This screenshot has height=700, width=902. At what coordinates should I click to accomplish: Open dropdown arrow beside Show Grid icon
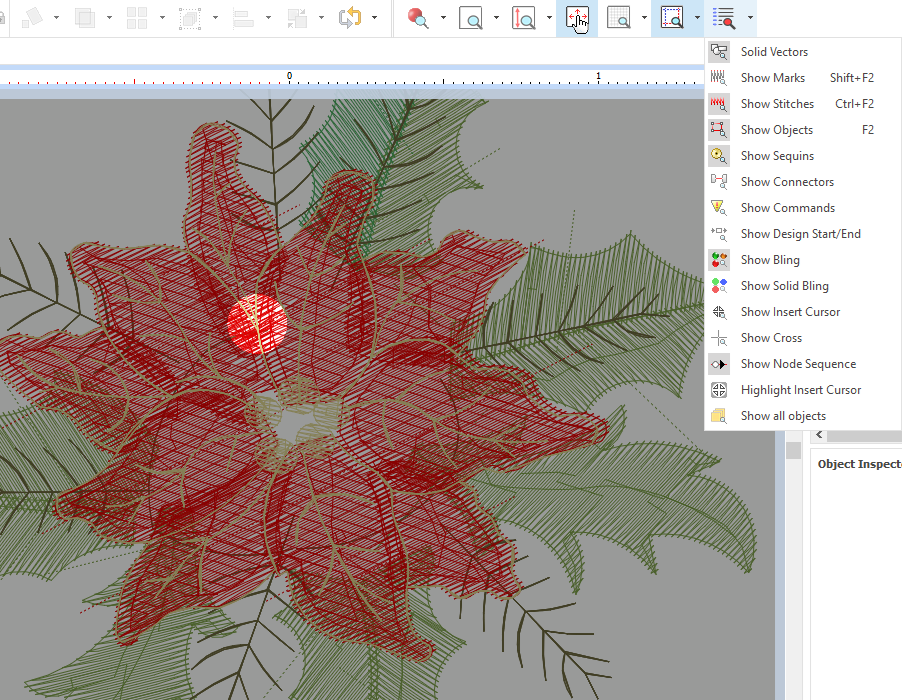click(644, 18)
